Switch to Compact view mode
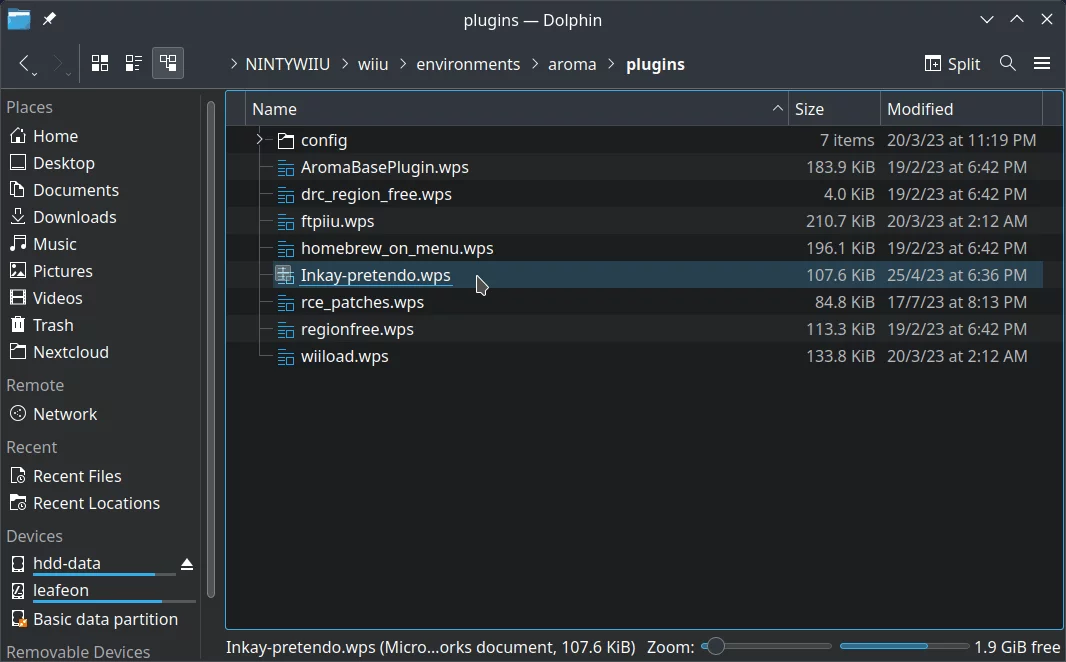 point(134,64)
